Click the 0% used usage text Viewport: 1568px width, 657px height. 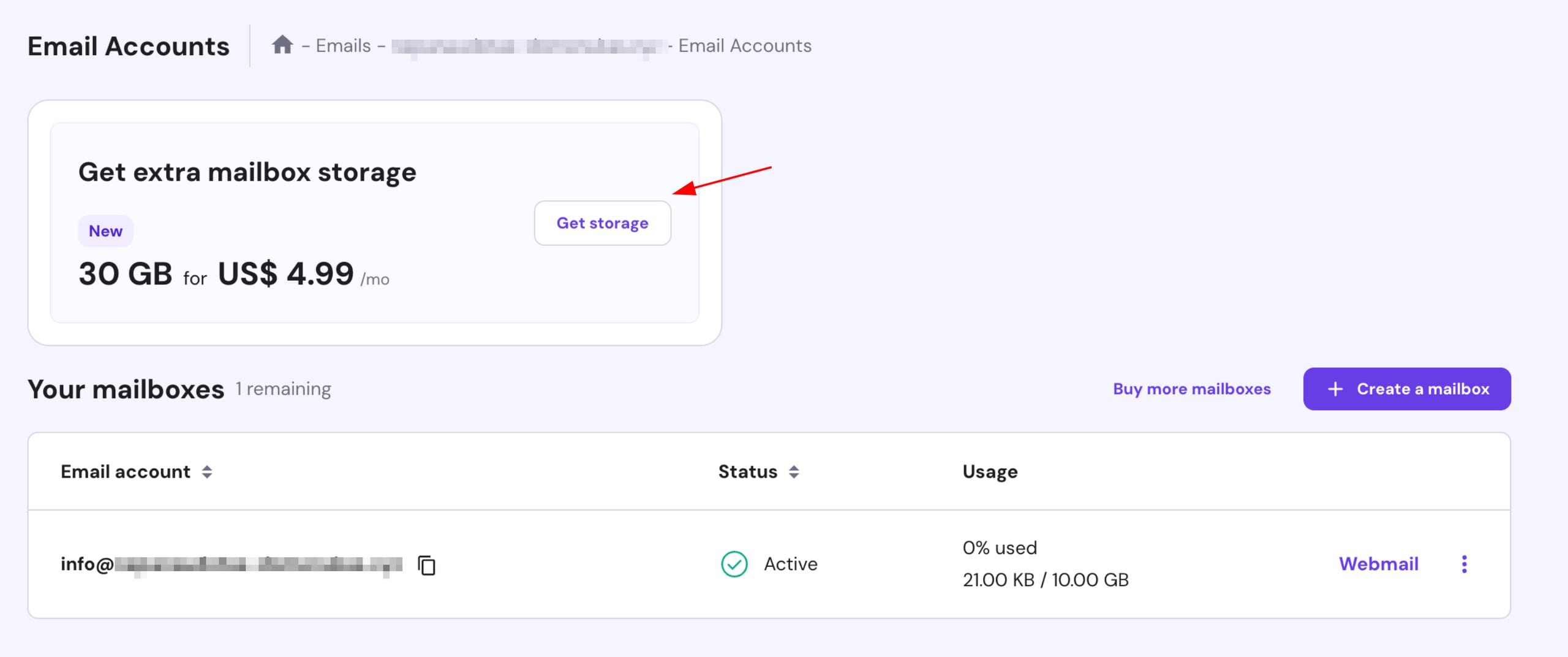click(x=1000, y=547)
